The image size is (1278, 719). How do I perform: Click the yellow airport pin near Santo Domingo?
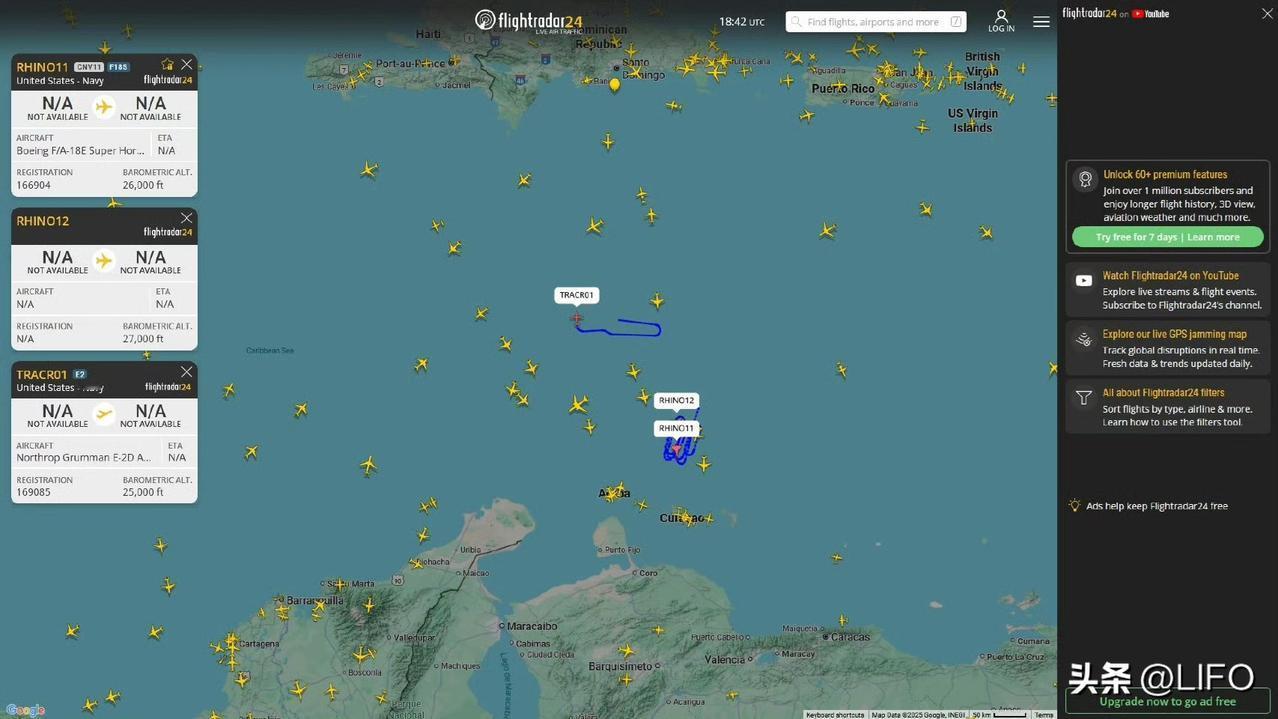(x=615, y=85)
